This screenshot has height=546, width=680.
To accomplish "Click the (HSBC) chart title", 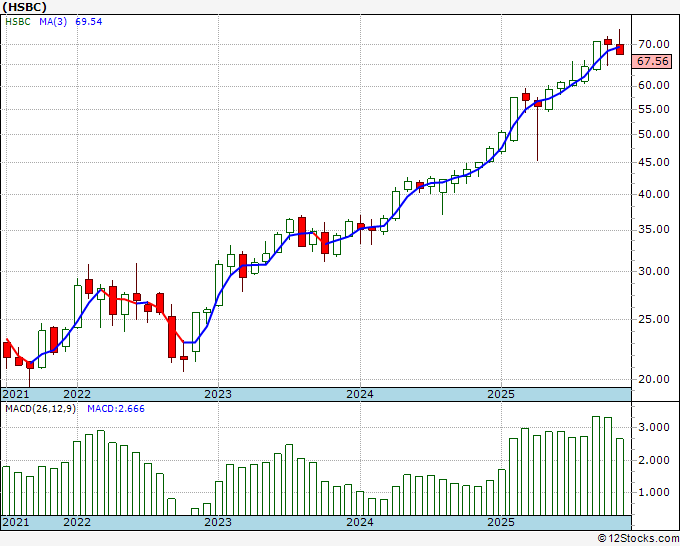I will coord(24,7).
